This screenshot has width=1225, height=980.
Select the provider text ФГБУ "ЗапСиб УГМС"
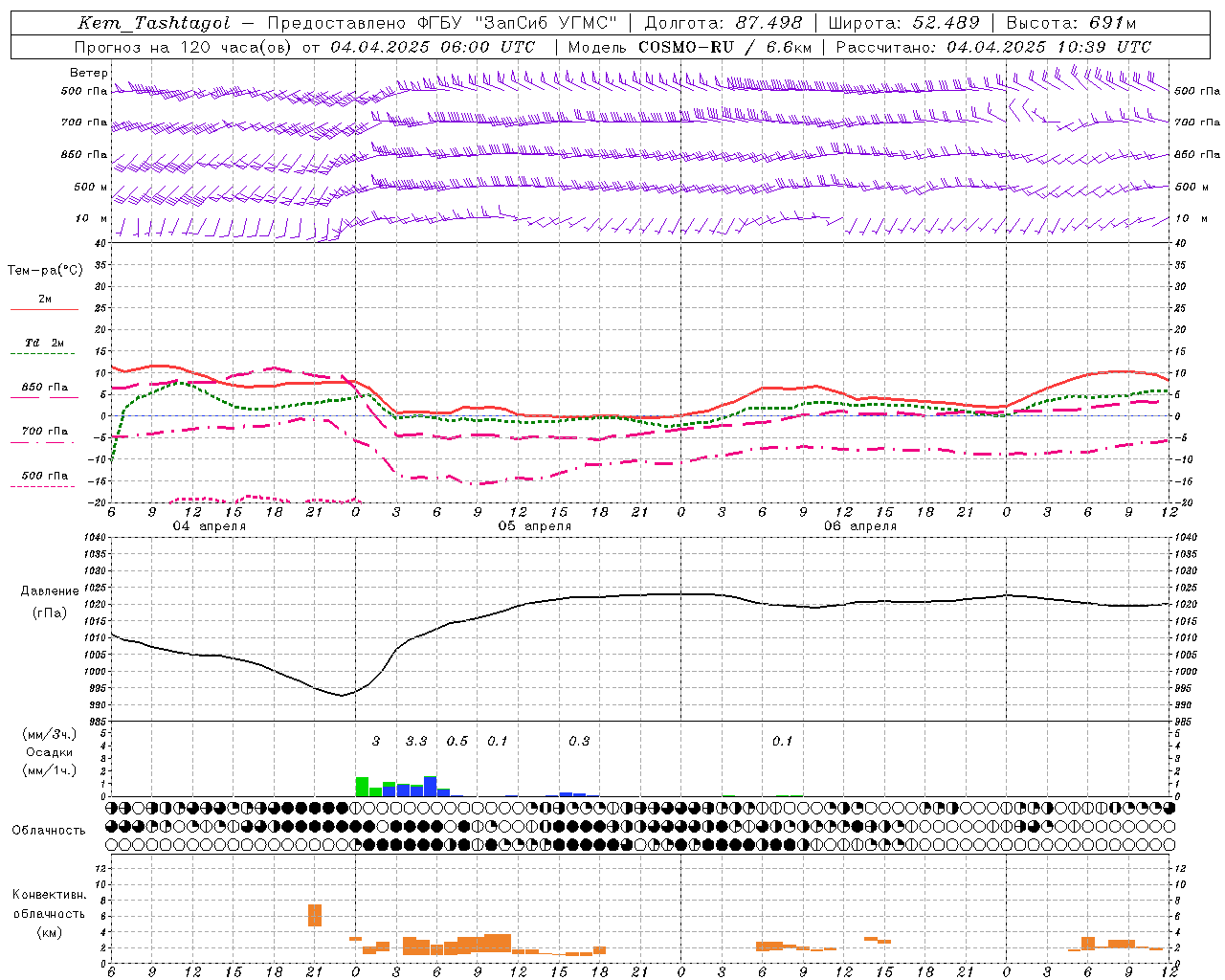518,23
